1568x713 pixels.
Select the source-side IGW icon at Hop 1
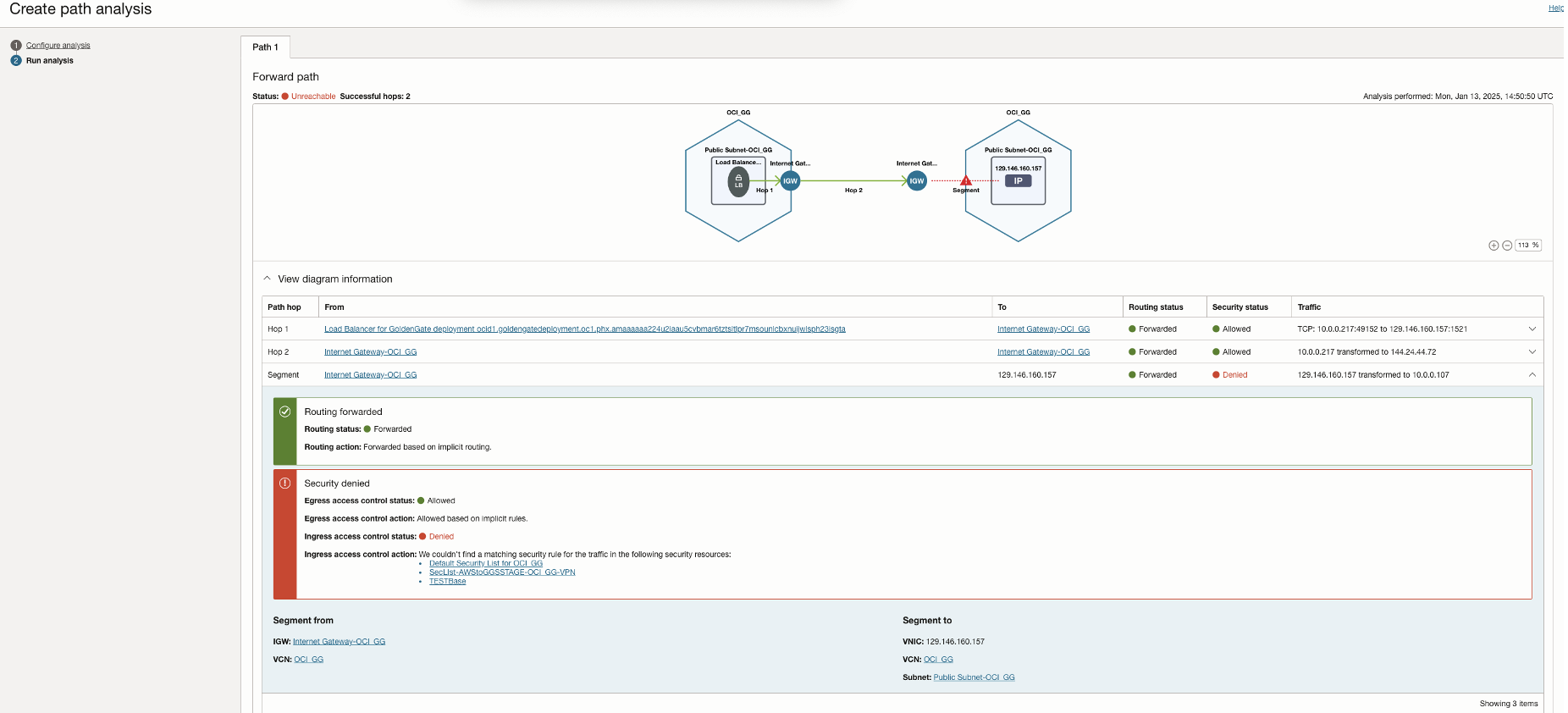coord(790,181)
